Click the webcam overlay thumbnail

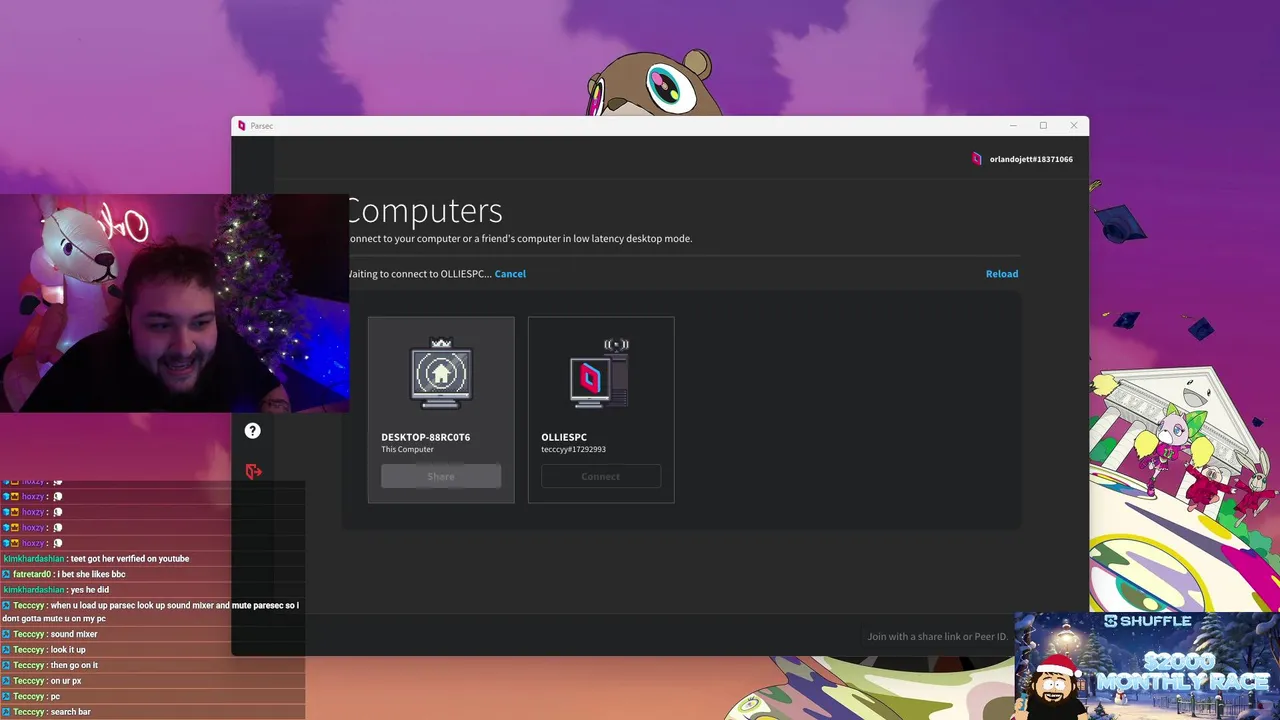point(175,304)
